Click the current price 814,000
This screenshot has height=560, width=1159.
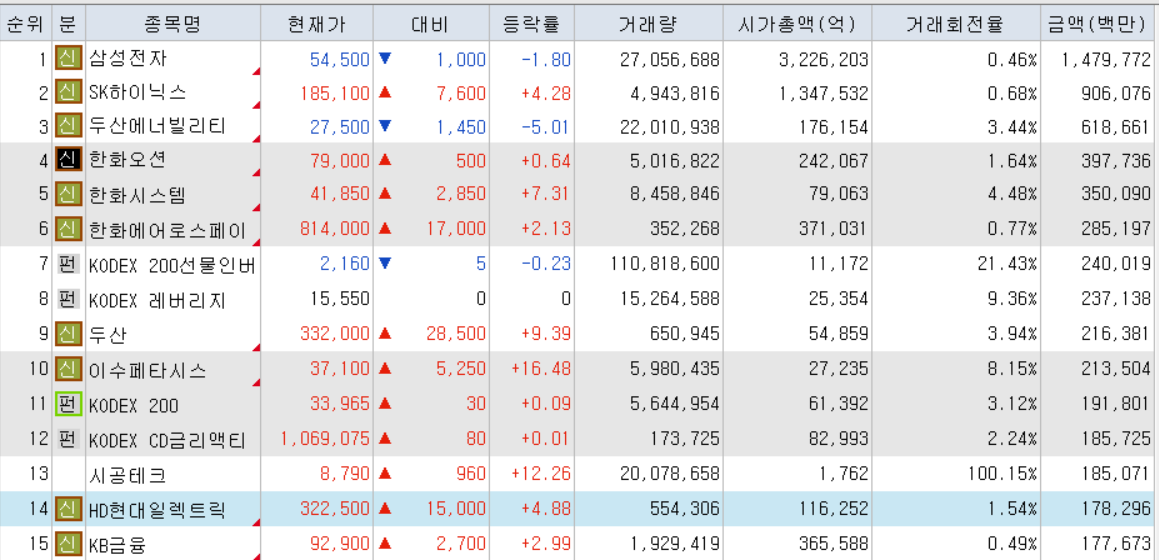[x=336, y=230]
